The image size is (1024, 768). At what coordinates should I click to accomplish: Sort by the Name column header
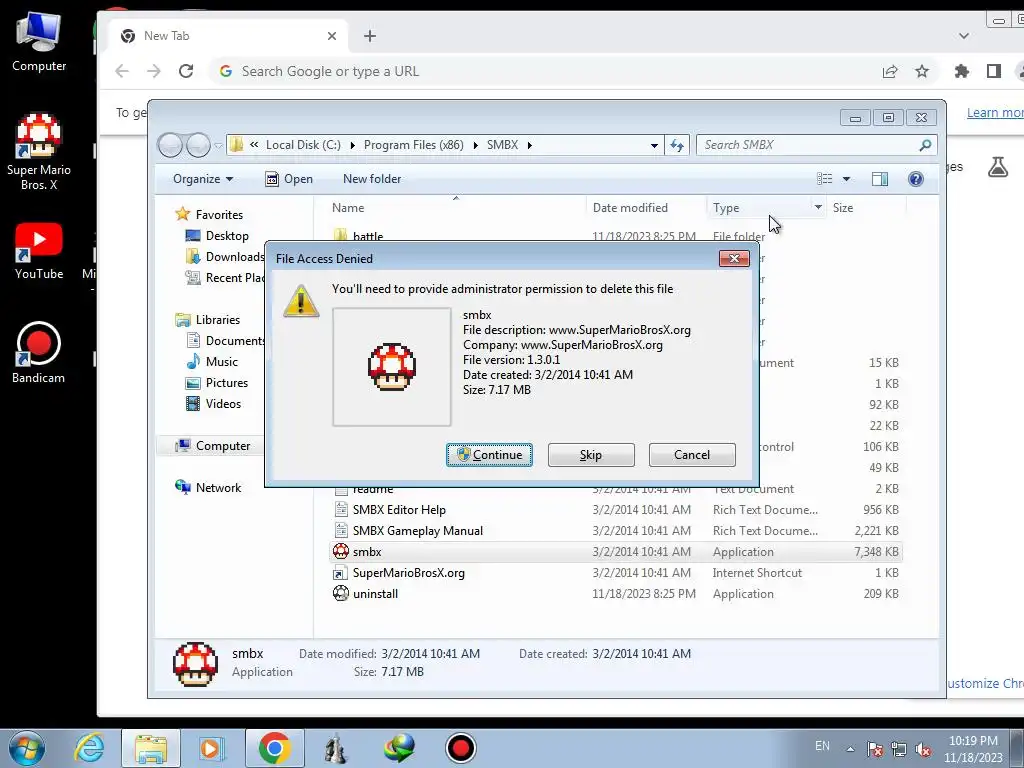(348, 208)
